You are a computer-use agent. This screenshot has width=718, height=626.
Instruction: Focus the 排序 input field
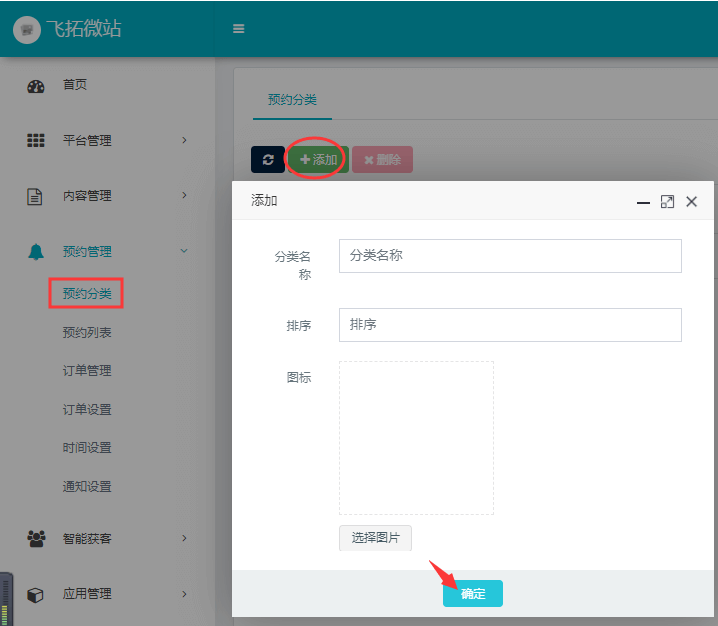pos(510,325)
